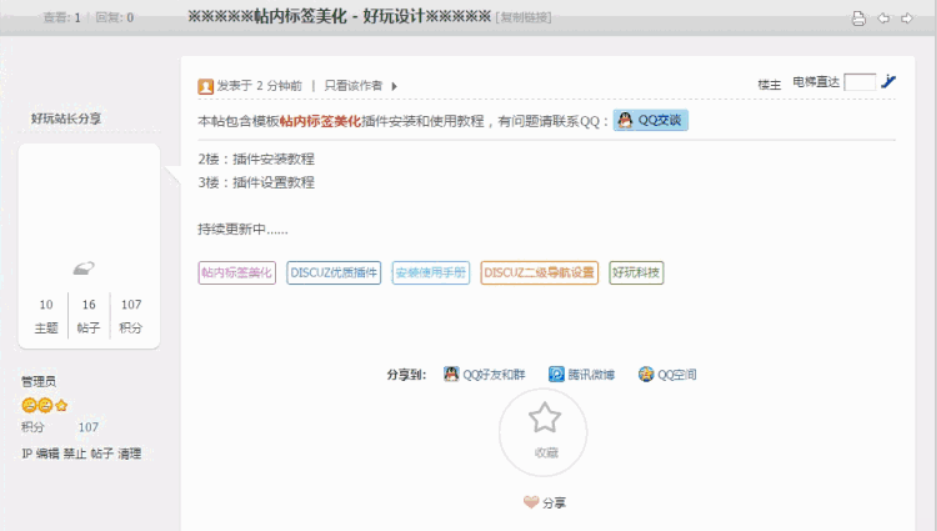Click the 清理 admin link
The image size is (937, 531).
(130, 453)
